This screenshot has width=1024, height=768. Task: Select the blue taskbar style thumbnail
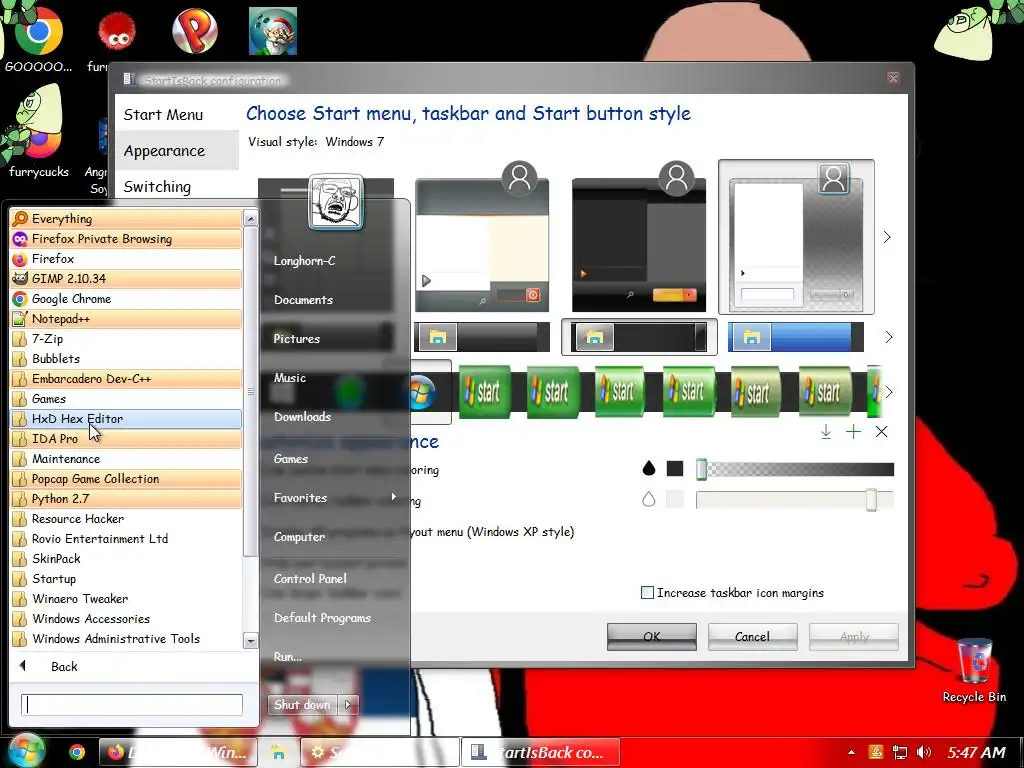(795, 338)
